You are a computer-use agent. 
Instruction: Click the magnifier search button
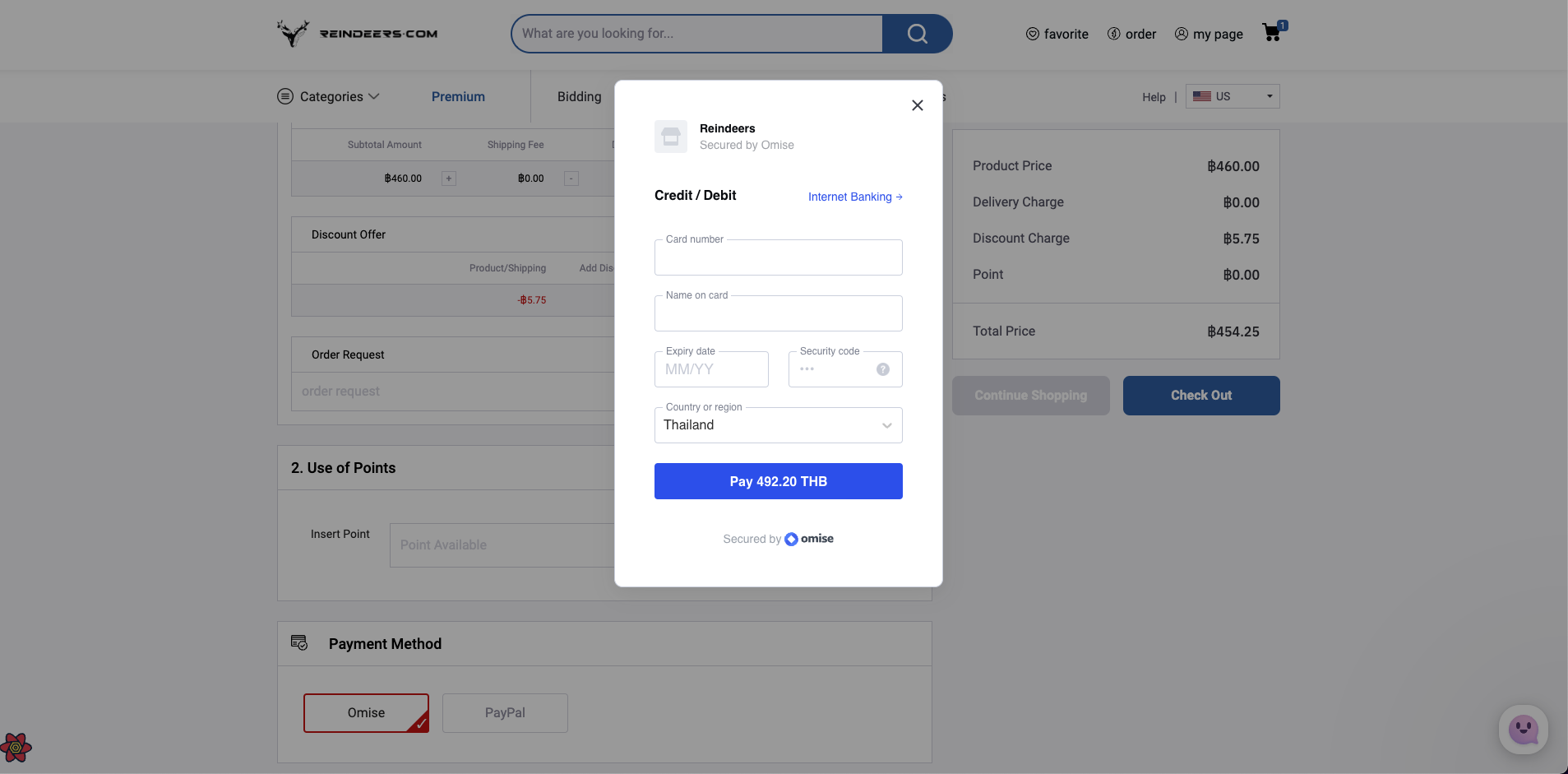click(917, 34)
